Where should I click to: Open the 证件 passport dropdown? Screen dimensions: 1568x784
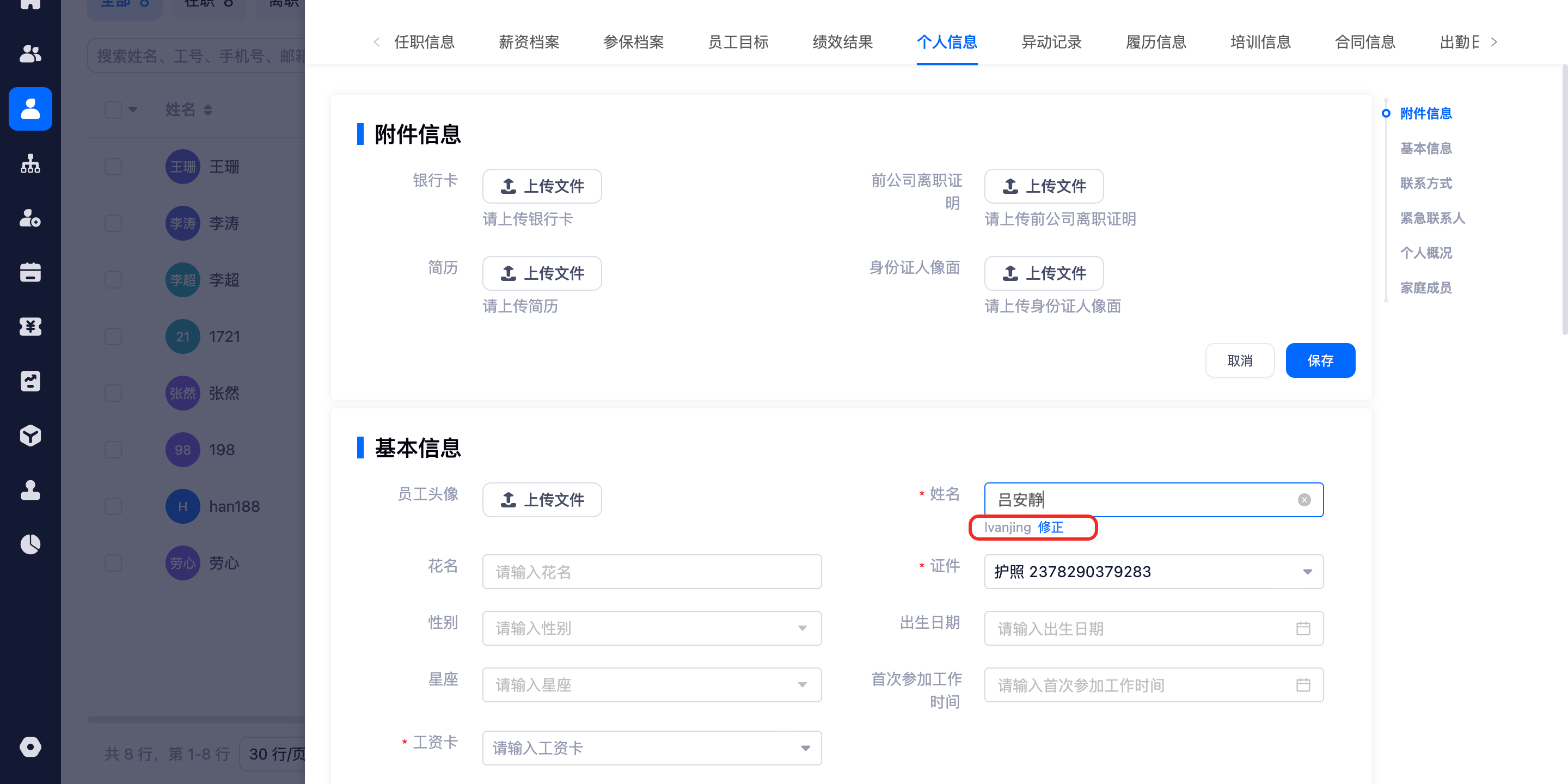pos(1153,572)
